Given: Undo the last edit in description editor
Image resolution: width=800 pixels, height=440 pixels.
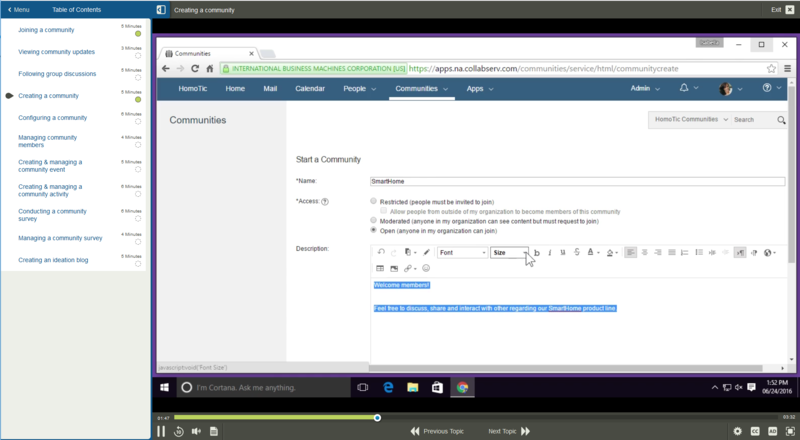Looking at the screenshot, I should 381,252.
